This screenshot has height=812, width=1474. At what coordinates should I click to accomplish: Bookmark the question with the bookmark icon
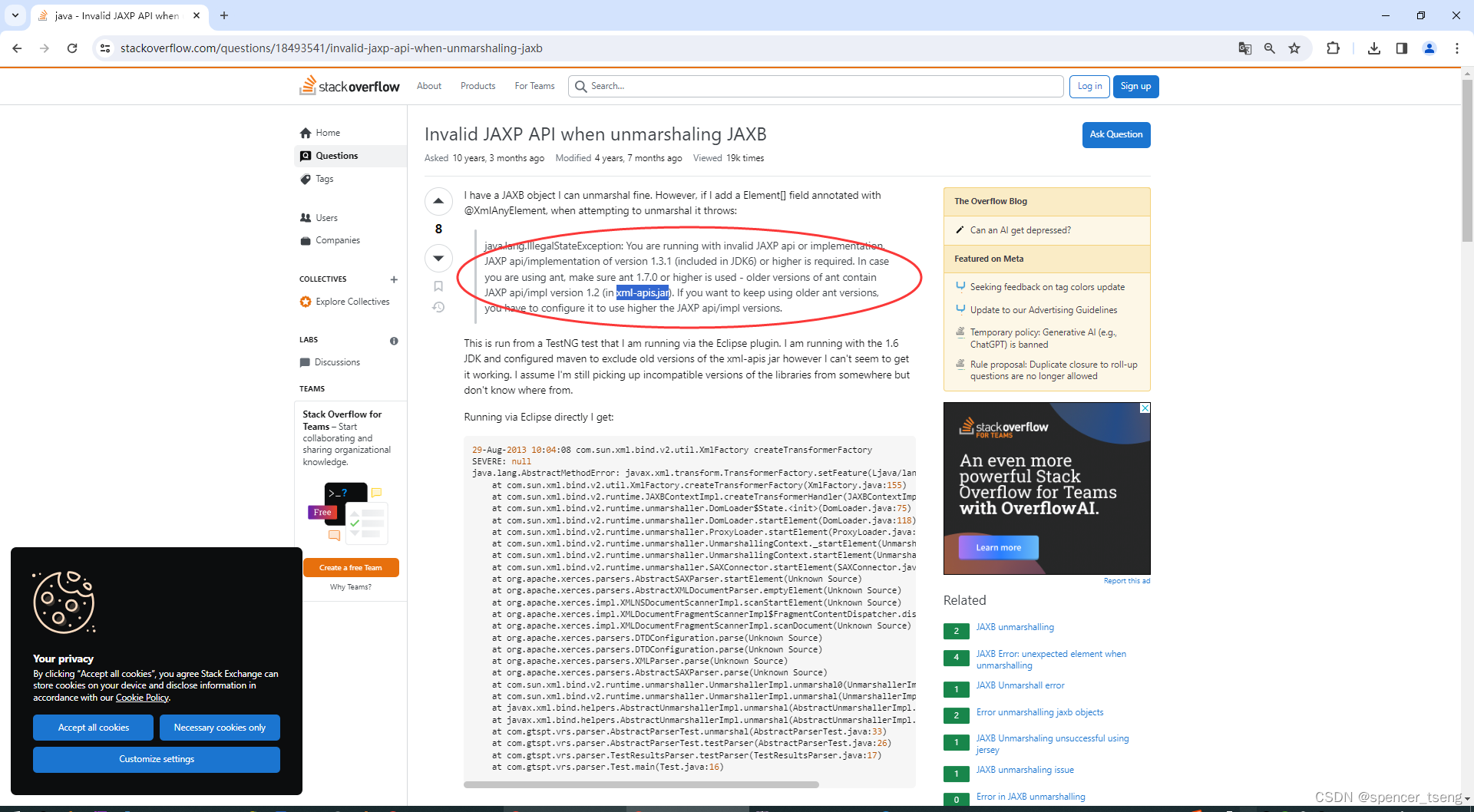(x=438, y=286)
